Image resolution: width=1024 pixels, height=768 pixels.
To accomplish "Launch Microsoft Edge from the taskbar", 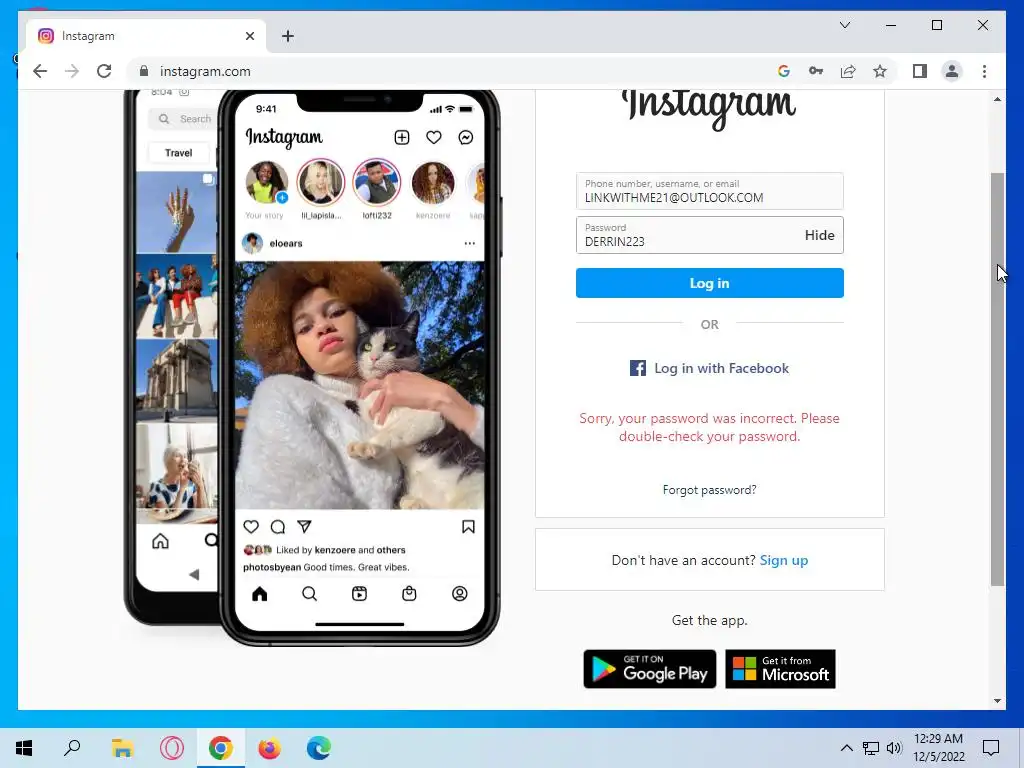I will 319,748.
